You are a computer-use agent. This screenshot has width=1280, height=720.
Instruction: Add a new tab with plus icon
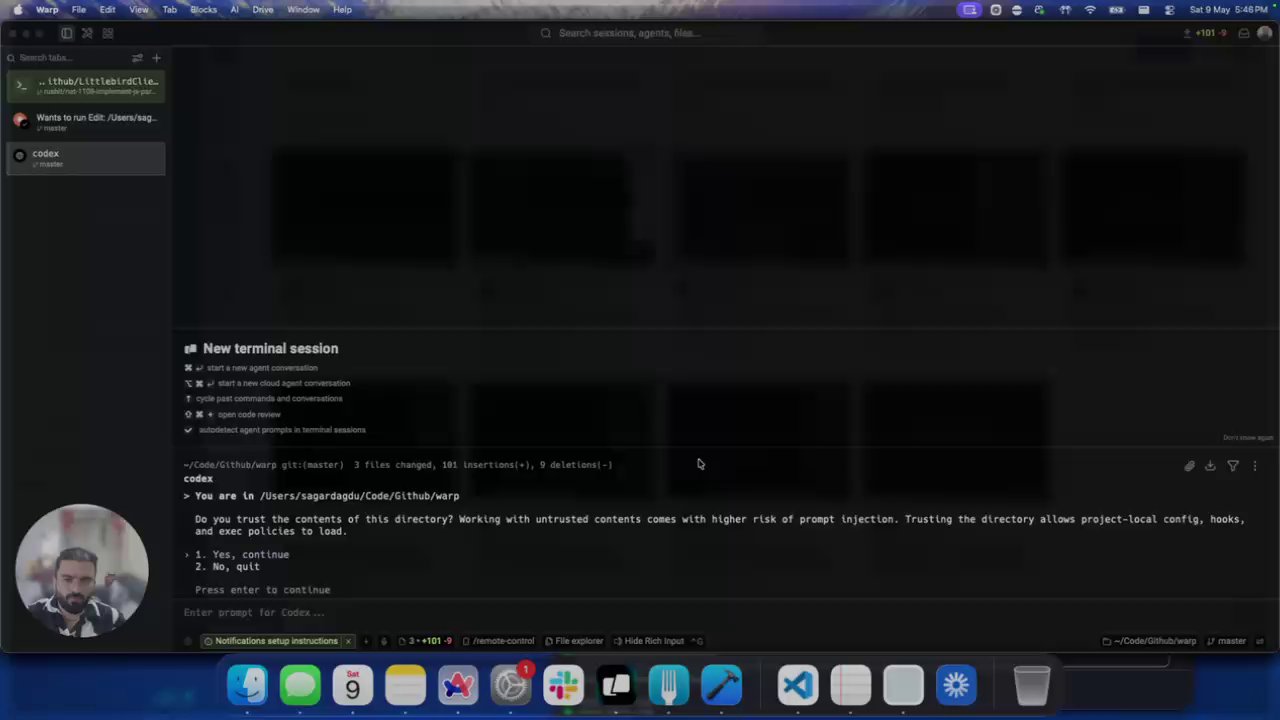[x=156, y=58]
